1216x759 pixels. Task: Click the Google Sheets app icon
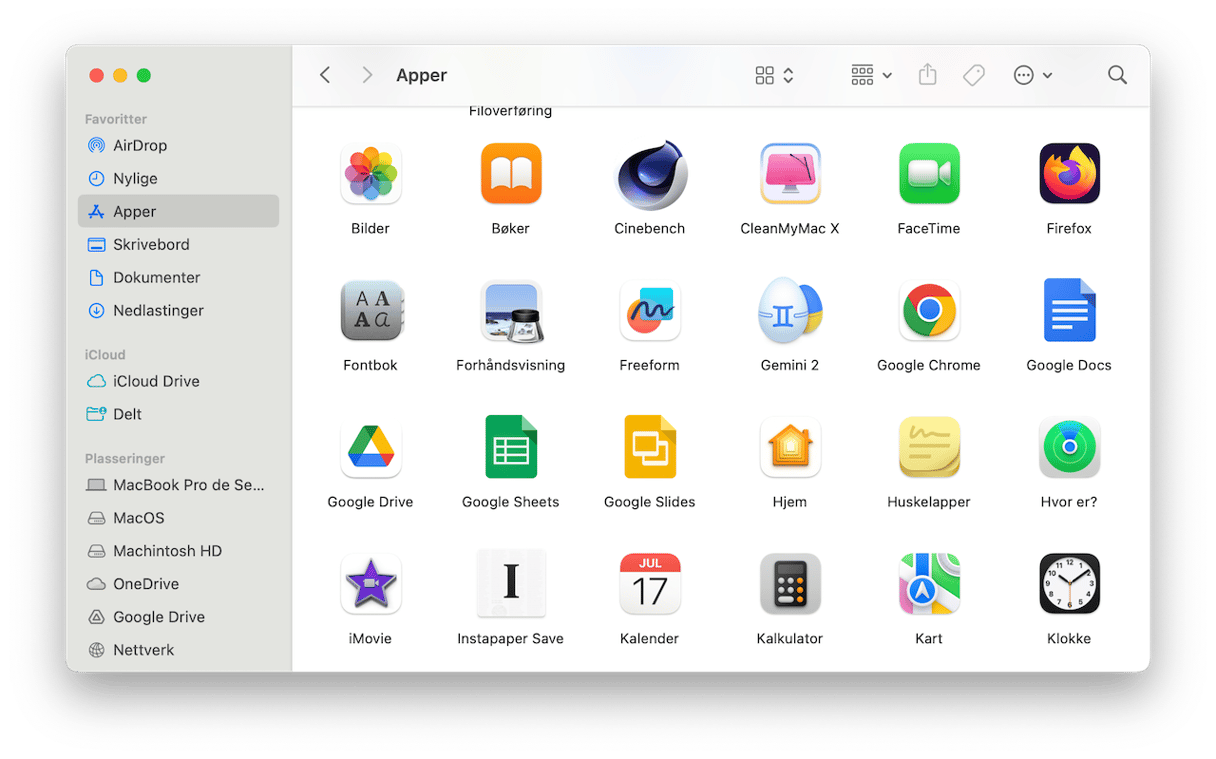[x=511, y=447]
